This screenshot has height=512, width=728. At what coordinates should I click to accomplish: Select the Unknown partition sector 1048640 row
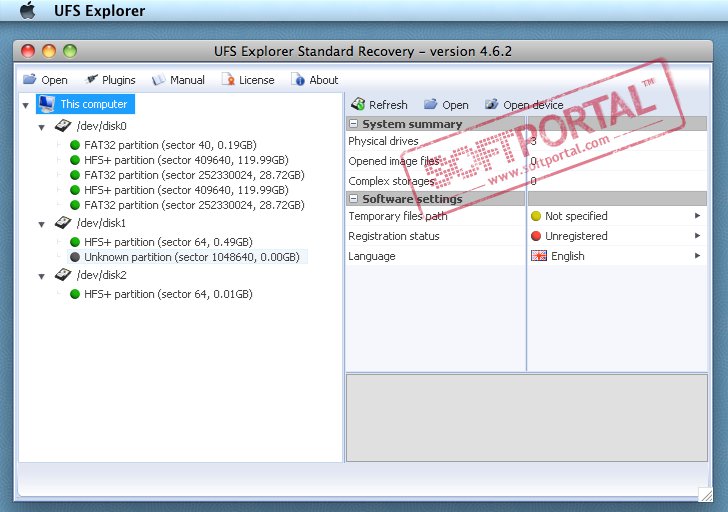(x=192, y=257)
